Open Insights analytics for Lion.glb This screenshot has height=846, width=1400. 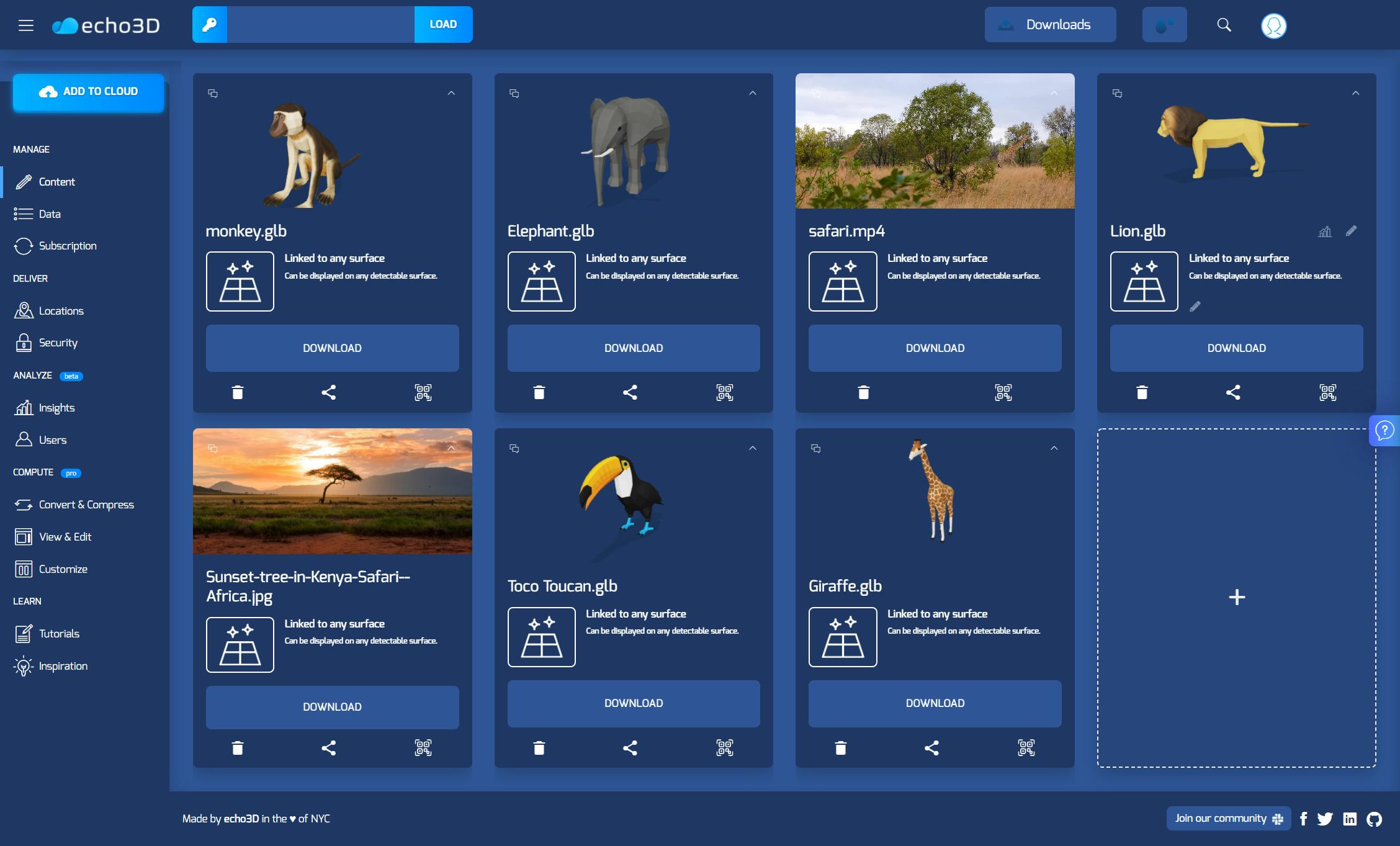point(1324,231)
